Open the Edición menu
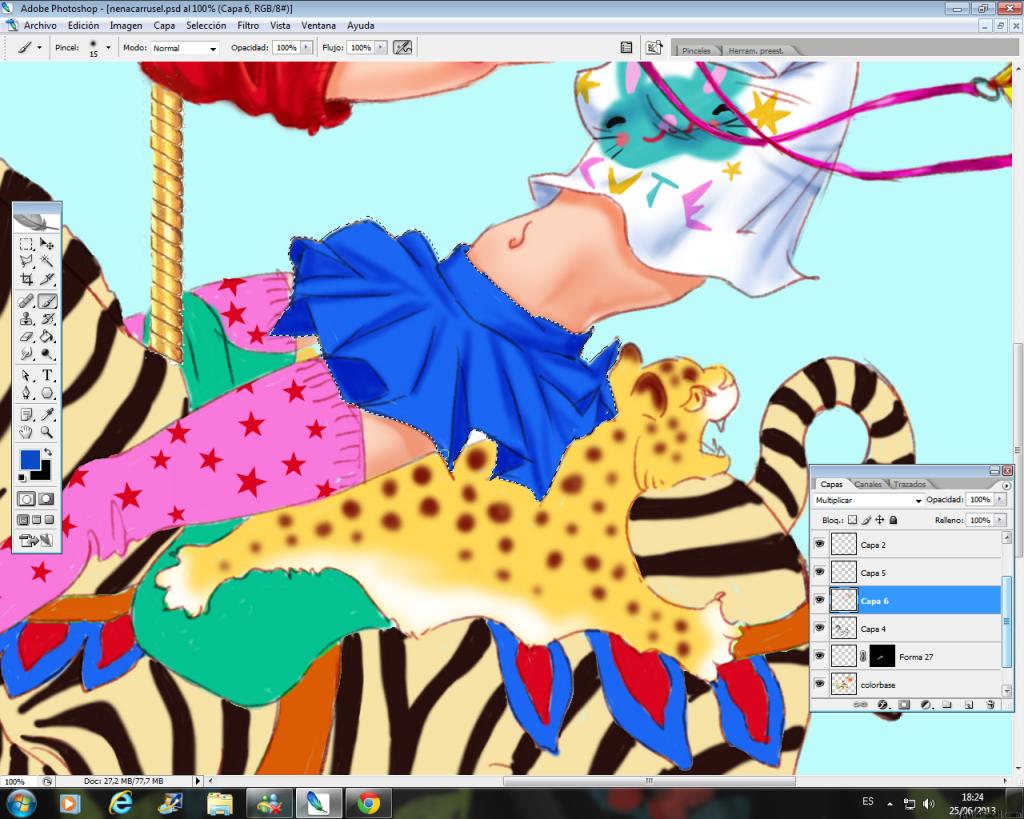The width and height of the screenshot is (1024, 819). point(84,25)
